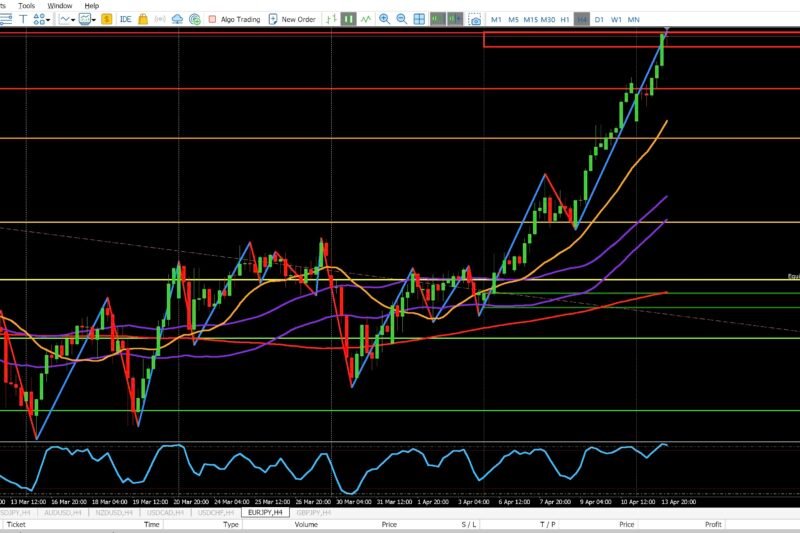This screenshot has height=533, width=800.
Task: Switch to M30 timeframe
Action: 548,19
